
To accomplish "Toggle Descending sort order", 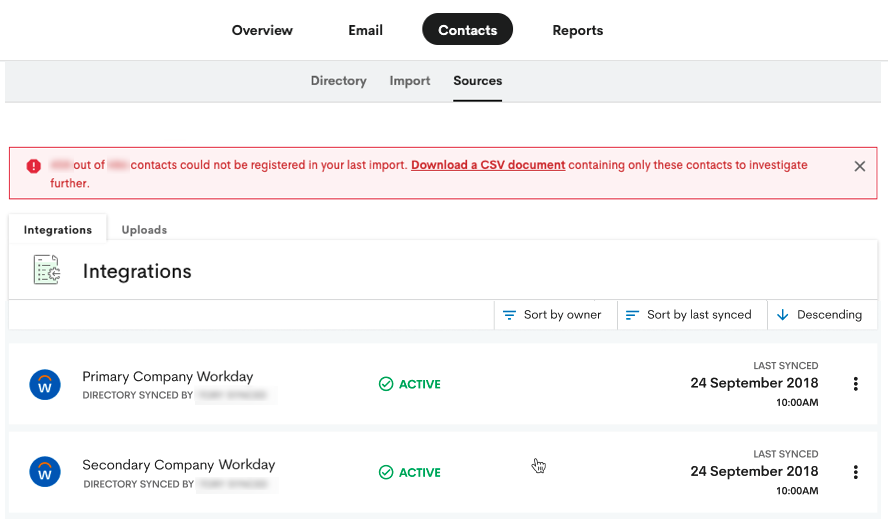I will pos(822,314).
